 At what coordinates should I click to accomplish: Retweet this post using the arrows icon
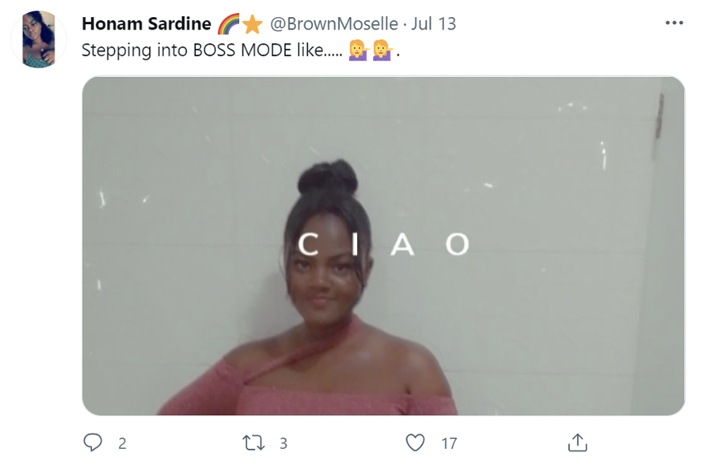(x=254, y=443)
